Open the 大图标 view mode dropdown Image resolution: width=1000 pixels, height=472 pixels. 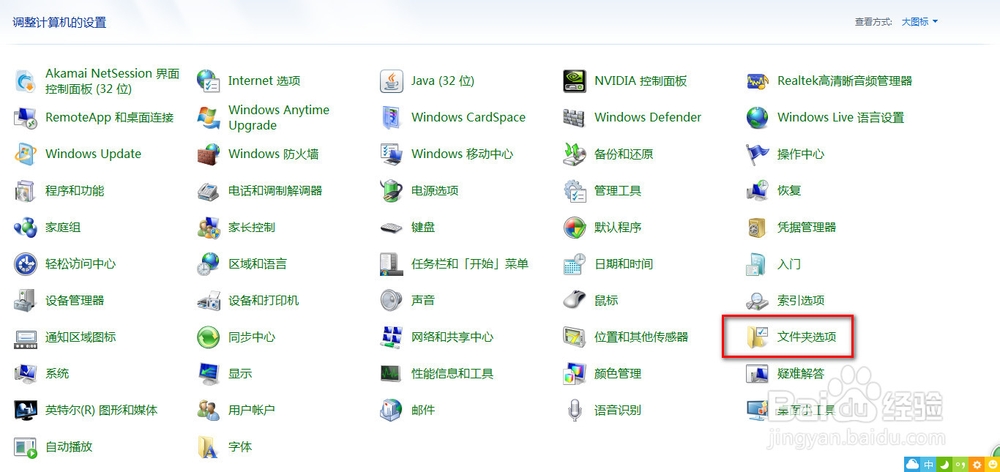point(919,22)
